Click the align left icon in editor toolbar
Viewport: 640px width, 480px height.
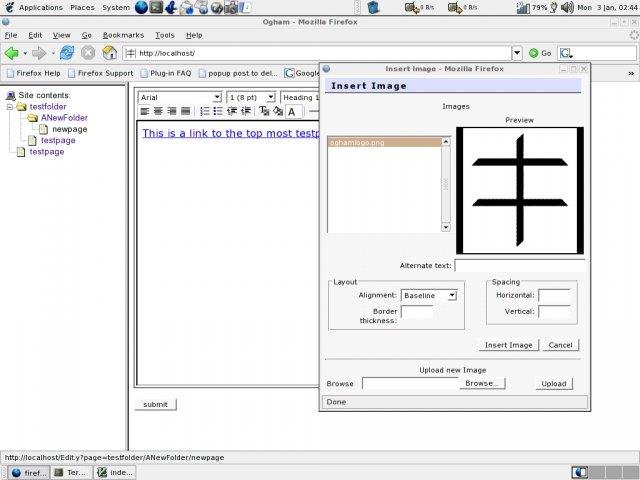(x=145, y=111)
